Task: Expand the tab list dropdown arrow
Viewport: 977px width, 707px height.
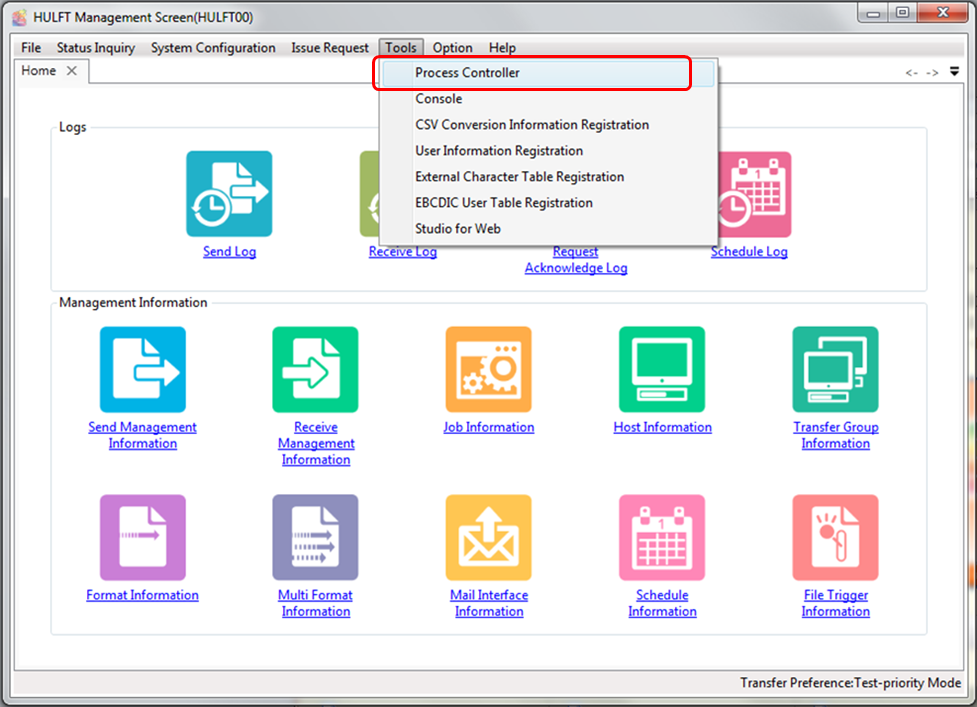Action: click(x=954, y=71)
